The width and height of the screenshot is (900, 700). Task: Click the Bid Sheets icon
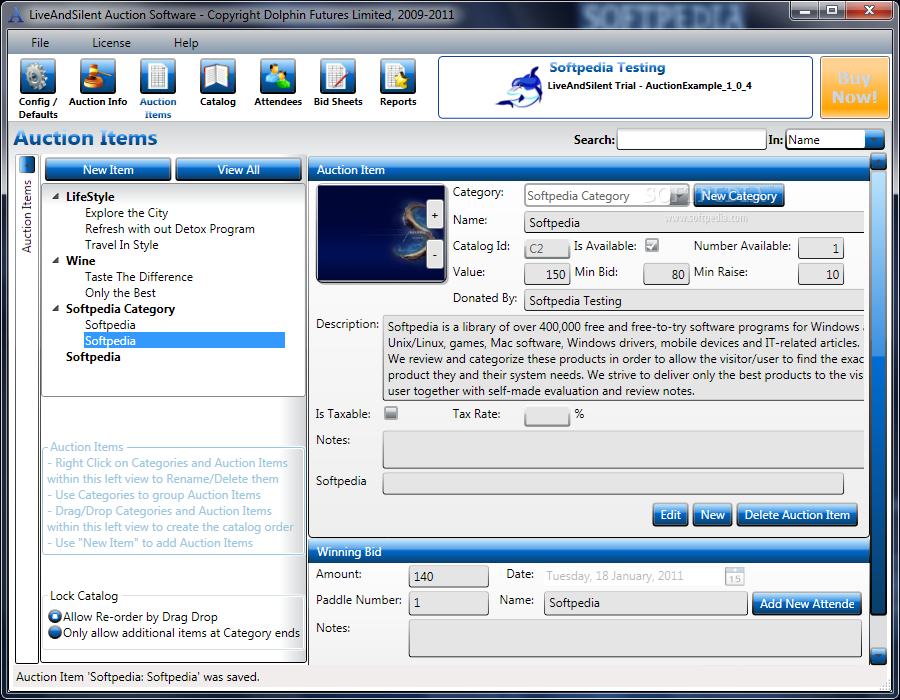click(x=338, y=77)
